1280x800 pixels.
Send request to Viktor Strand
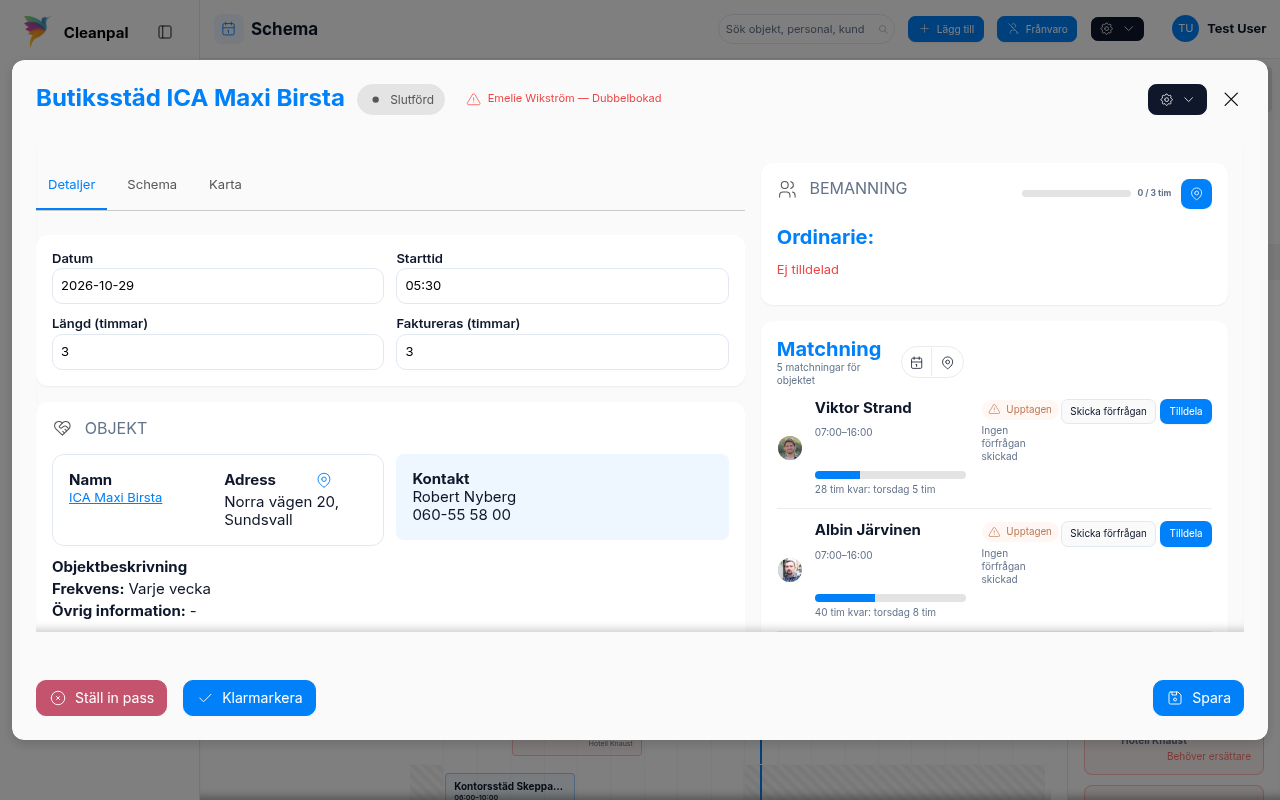tap(1108, 411)
